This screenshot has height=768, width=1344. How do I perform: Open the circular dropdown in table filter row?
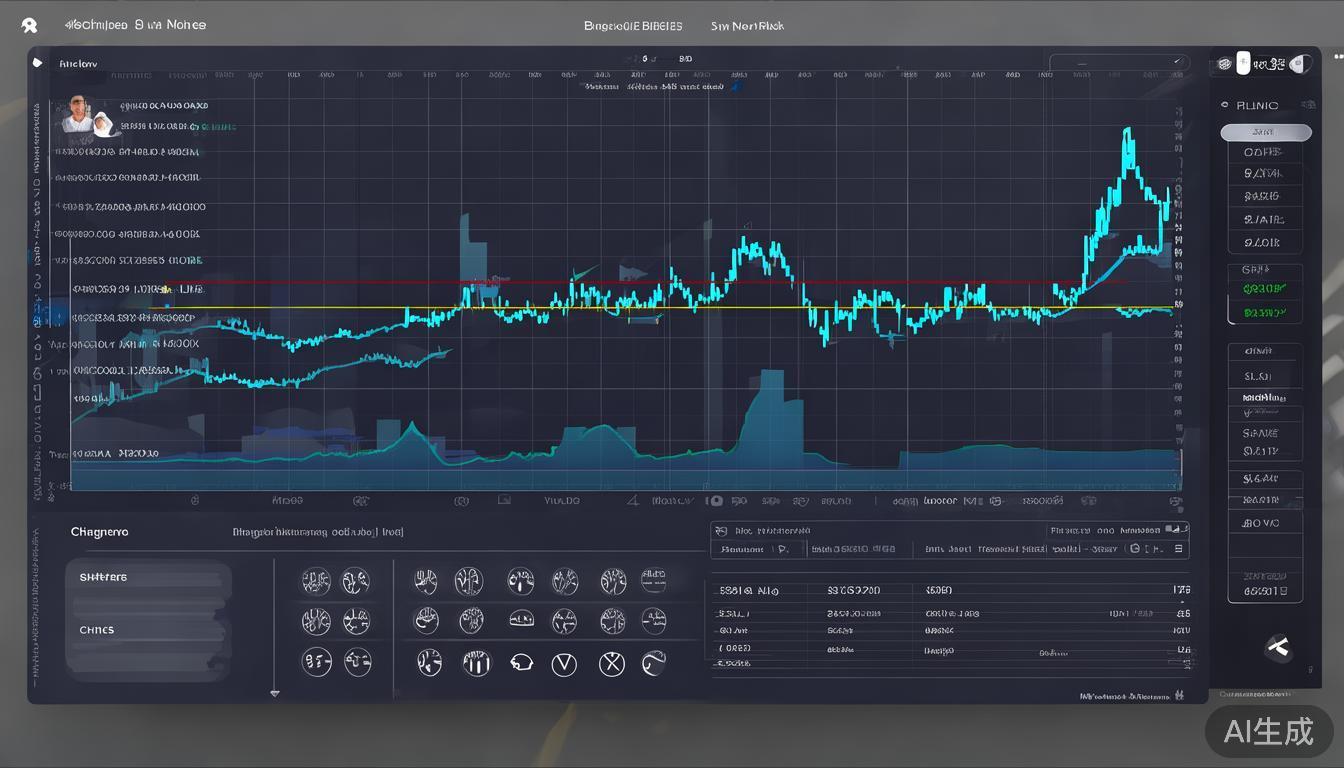[1134, 549]
